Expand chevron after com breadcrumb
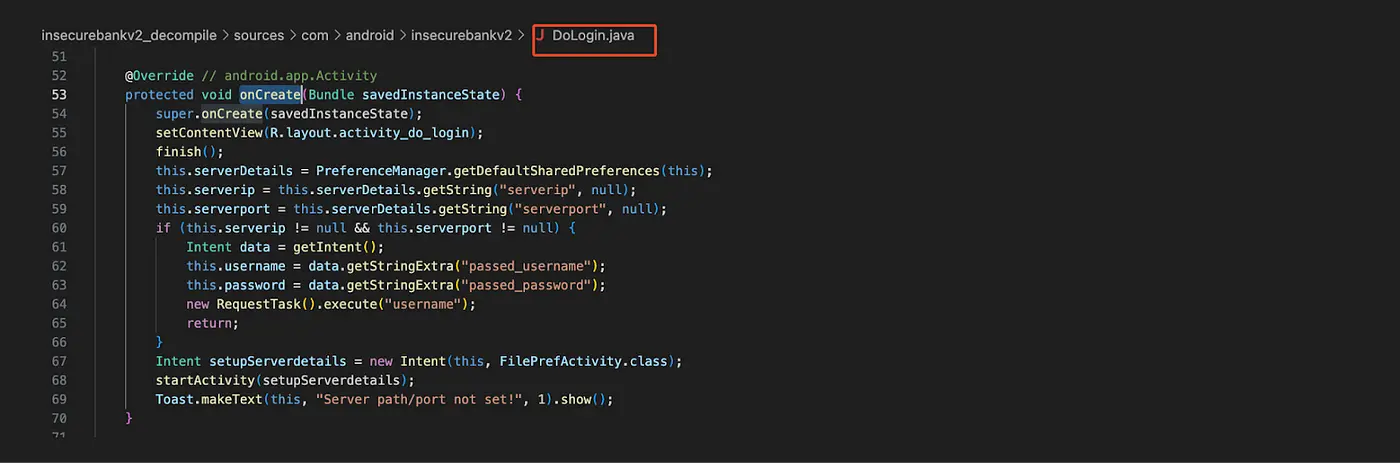 338,35
